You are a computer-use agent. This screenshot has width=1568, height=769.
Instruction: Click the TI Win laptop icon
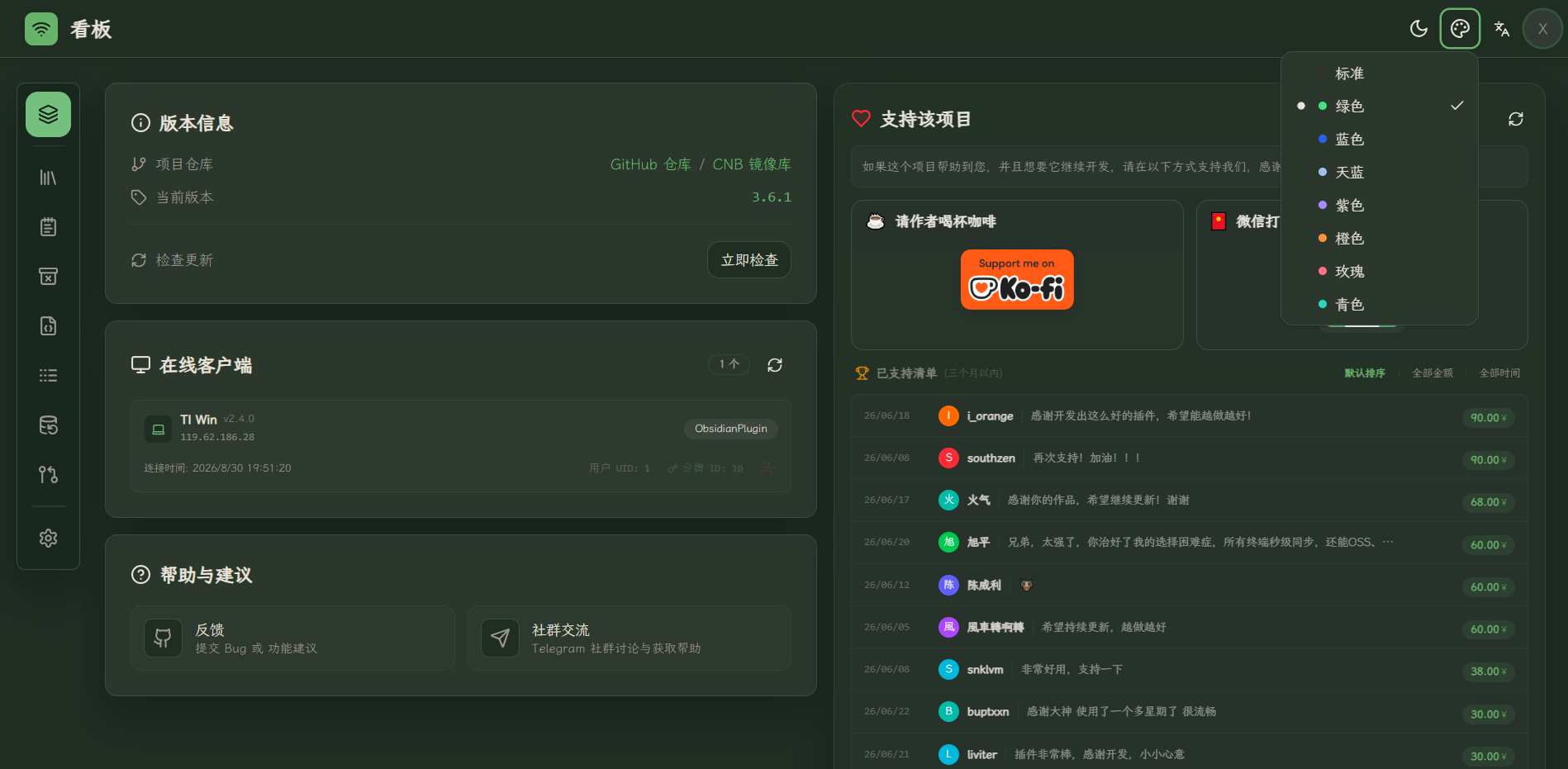click(158, 430)
